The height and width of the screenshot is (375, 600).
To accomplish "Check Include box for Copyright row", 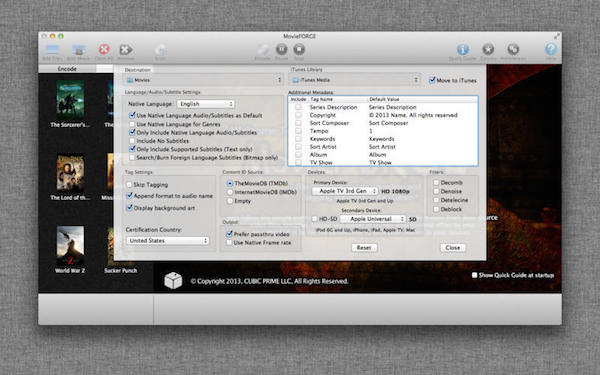I will 298,115.
